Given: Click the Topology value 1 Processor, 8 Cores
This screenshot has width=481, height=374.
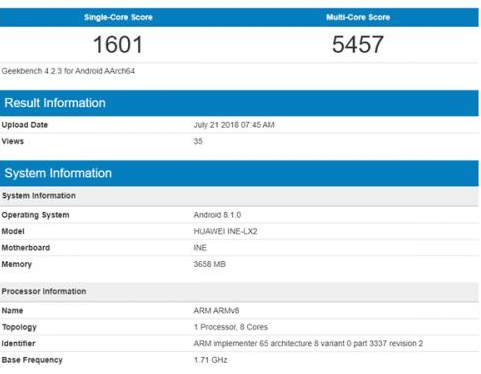Looking at the screenshot, I should (x=231, y=327).
